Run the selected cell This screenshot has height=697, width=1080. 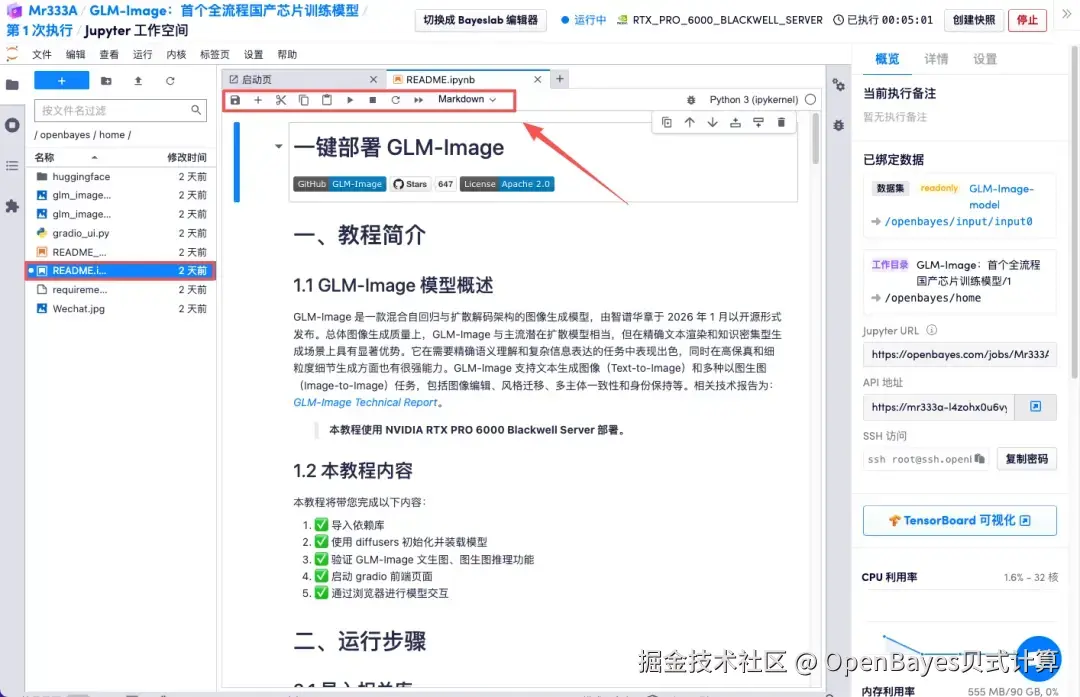pyautogui.click(x=350, y=100)
